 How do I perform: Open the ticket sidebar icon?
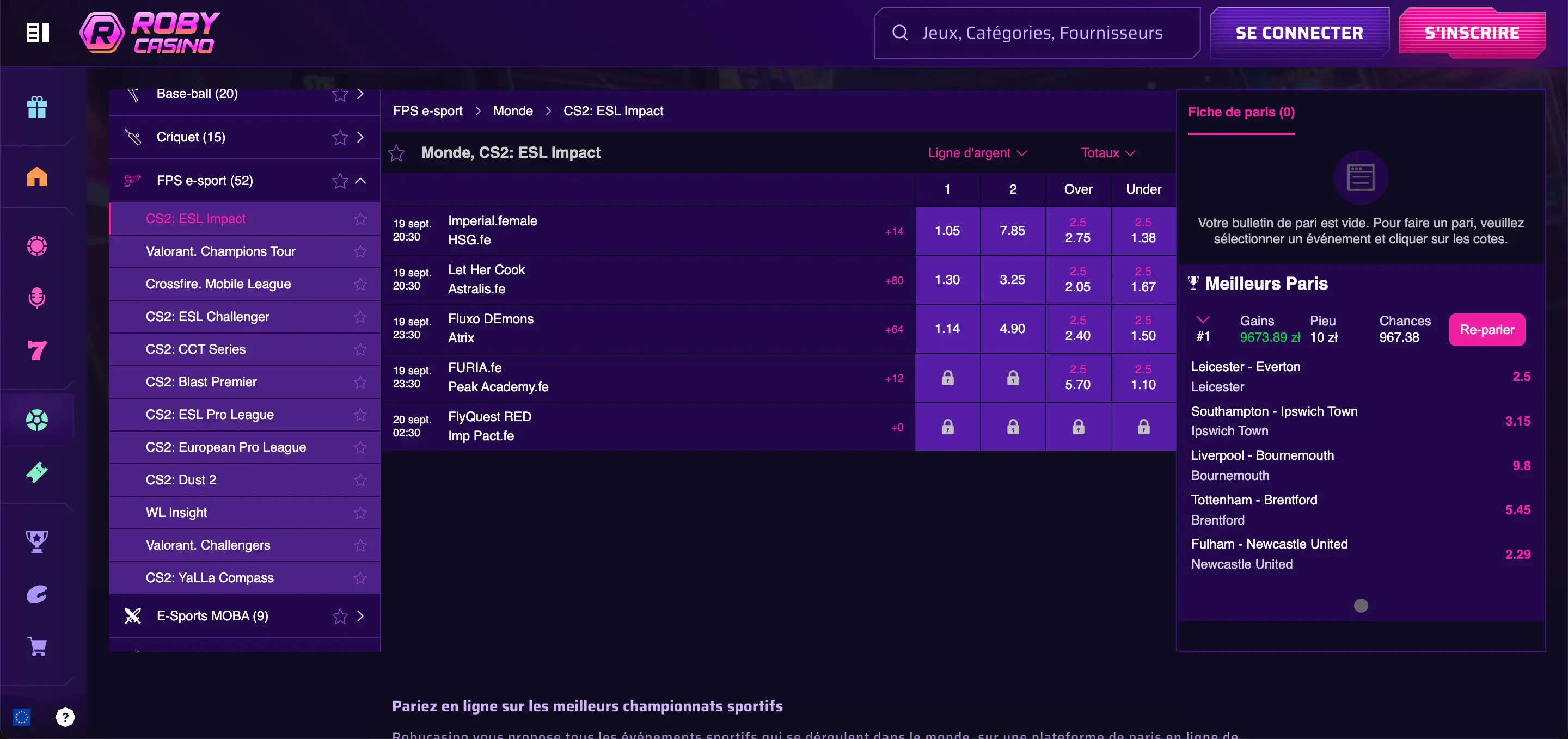click(37, 472)
